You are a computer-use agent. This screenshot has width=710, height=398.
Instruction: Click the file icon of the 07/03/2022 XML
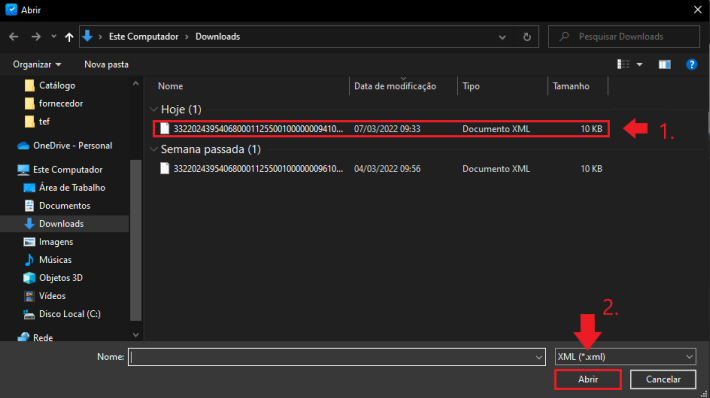pyautogui.click(x=165, y=129)
